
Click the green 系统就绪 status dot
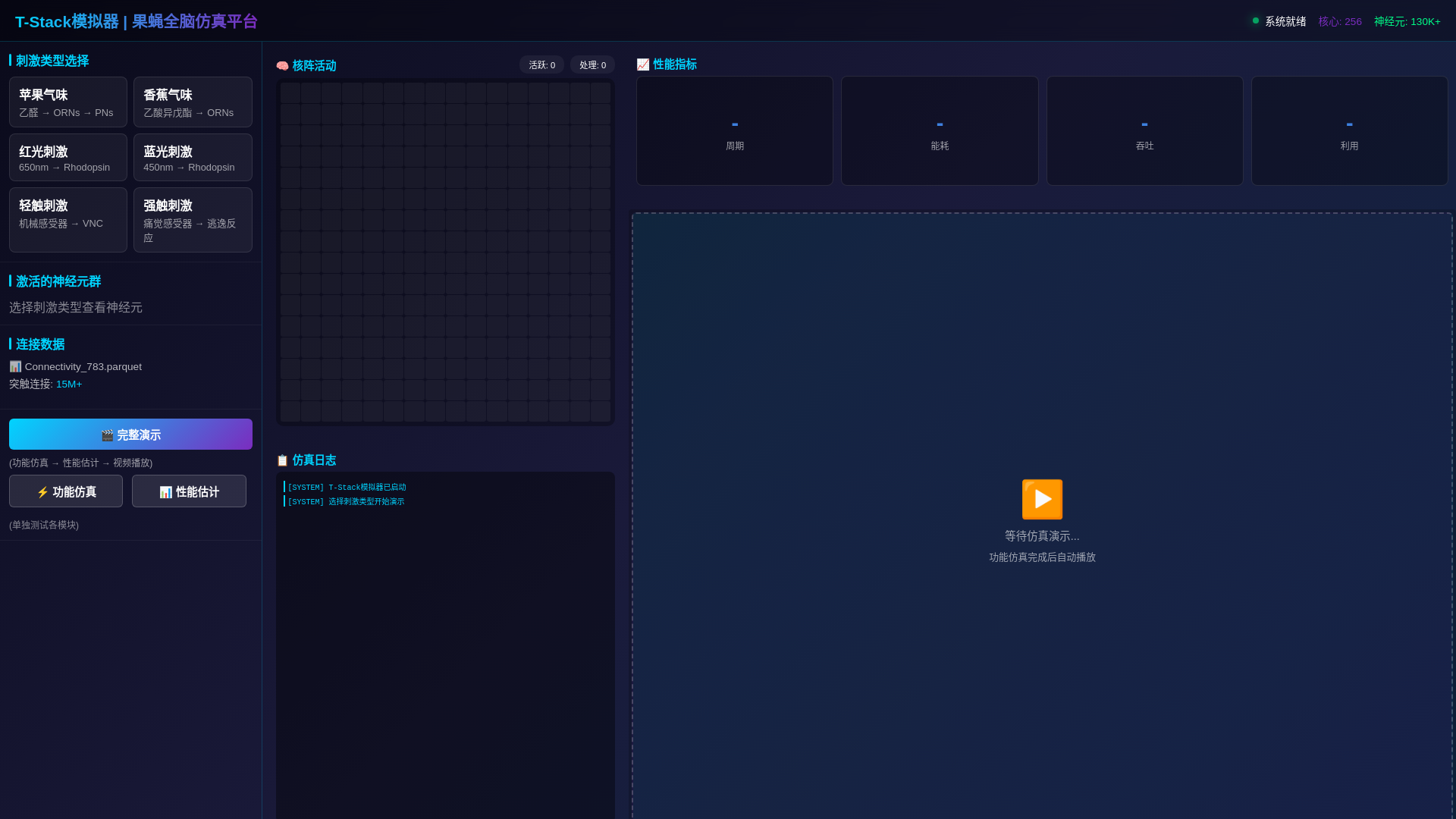click(1256, 21)
